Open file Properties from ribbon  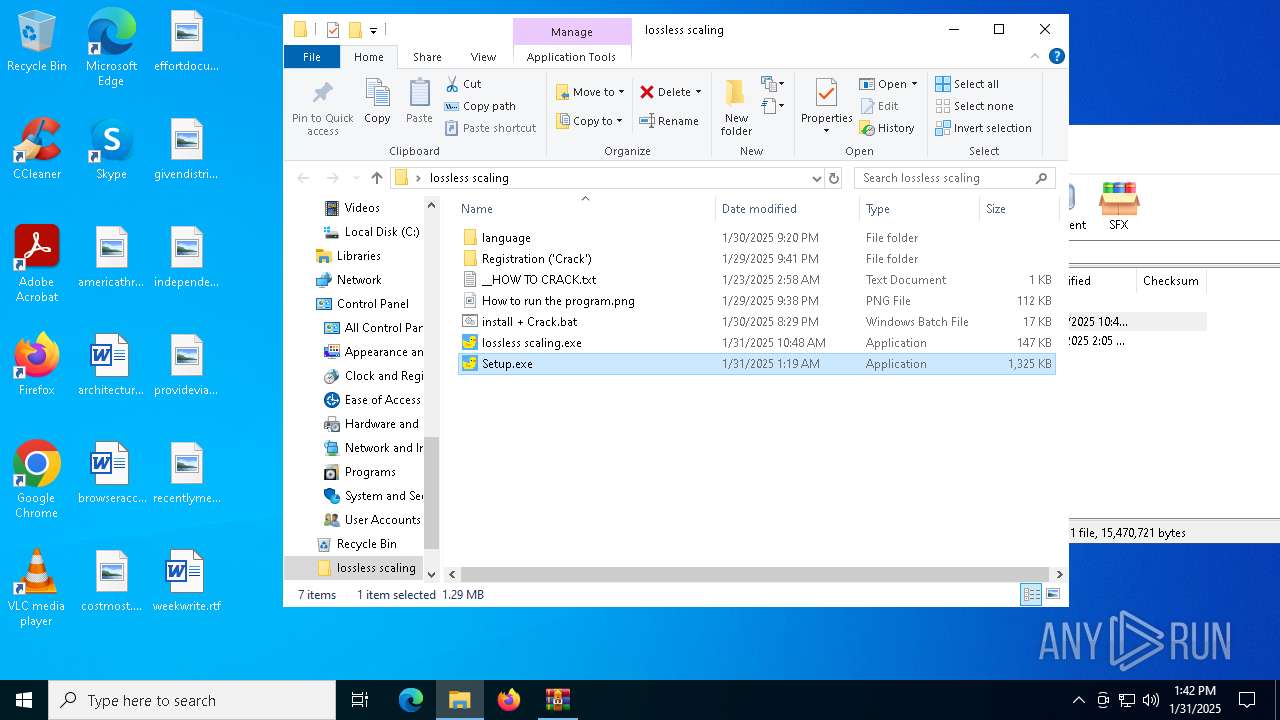click(x=826, y=107)
